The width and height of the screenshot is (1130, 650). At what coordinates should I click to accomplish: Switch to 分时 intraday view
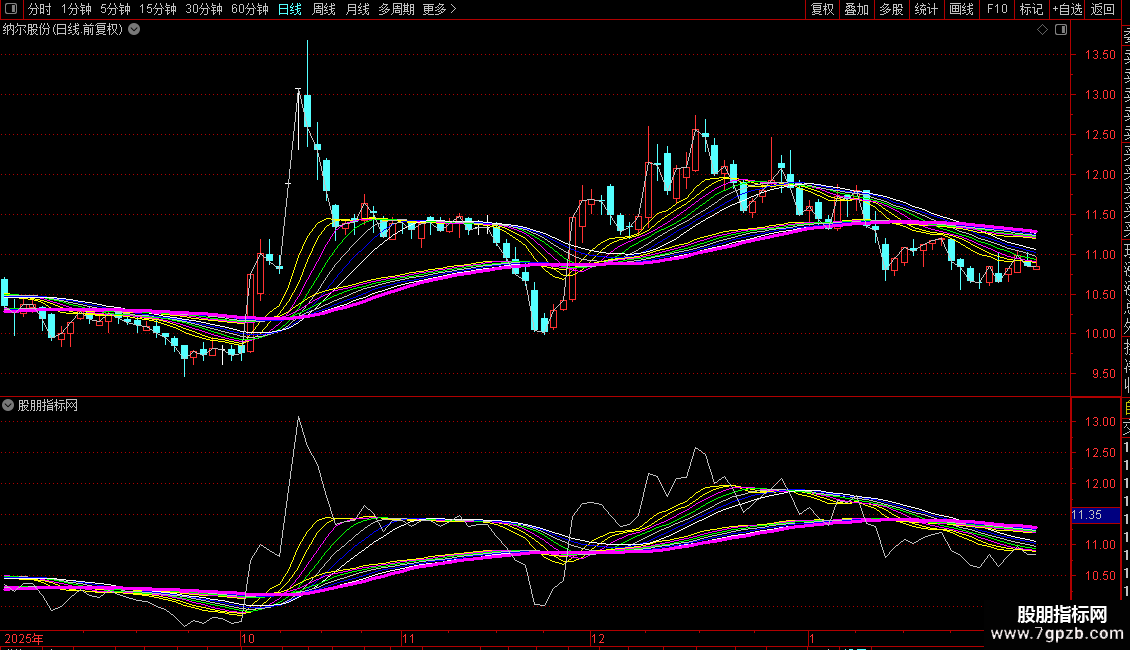[x=39, y=10]
